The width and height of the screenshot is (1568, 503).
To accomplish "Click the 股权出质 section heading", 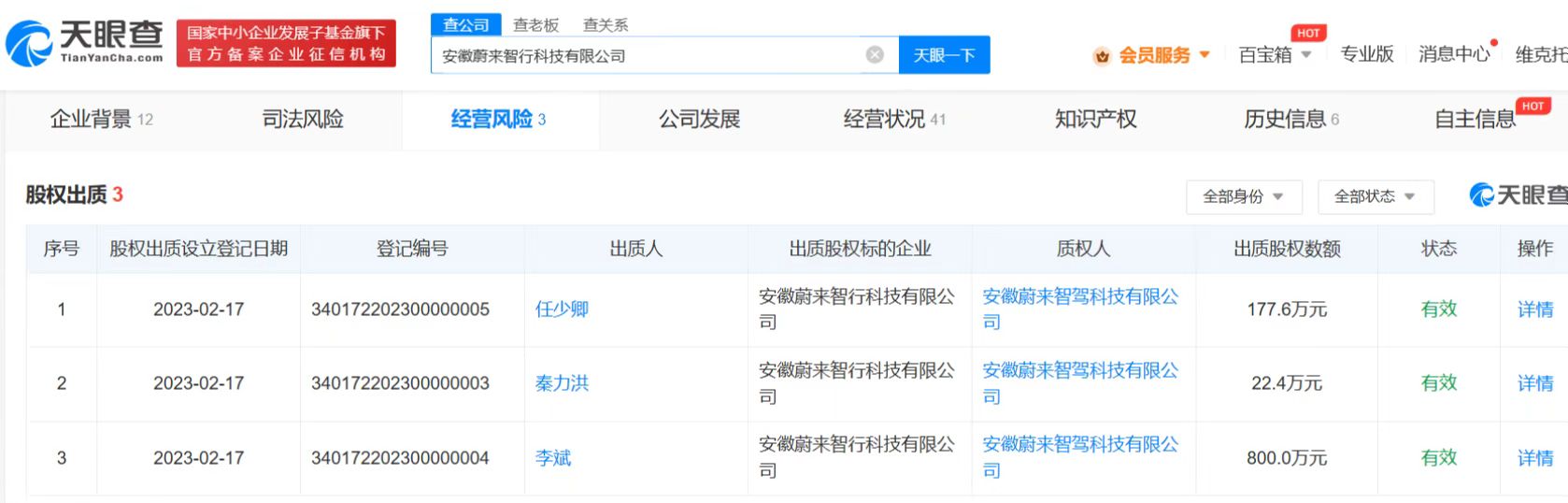I will tap(74, 194).
